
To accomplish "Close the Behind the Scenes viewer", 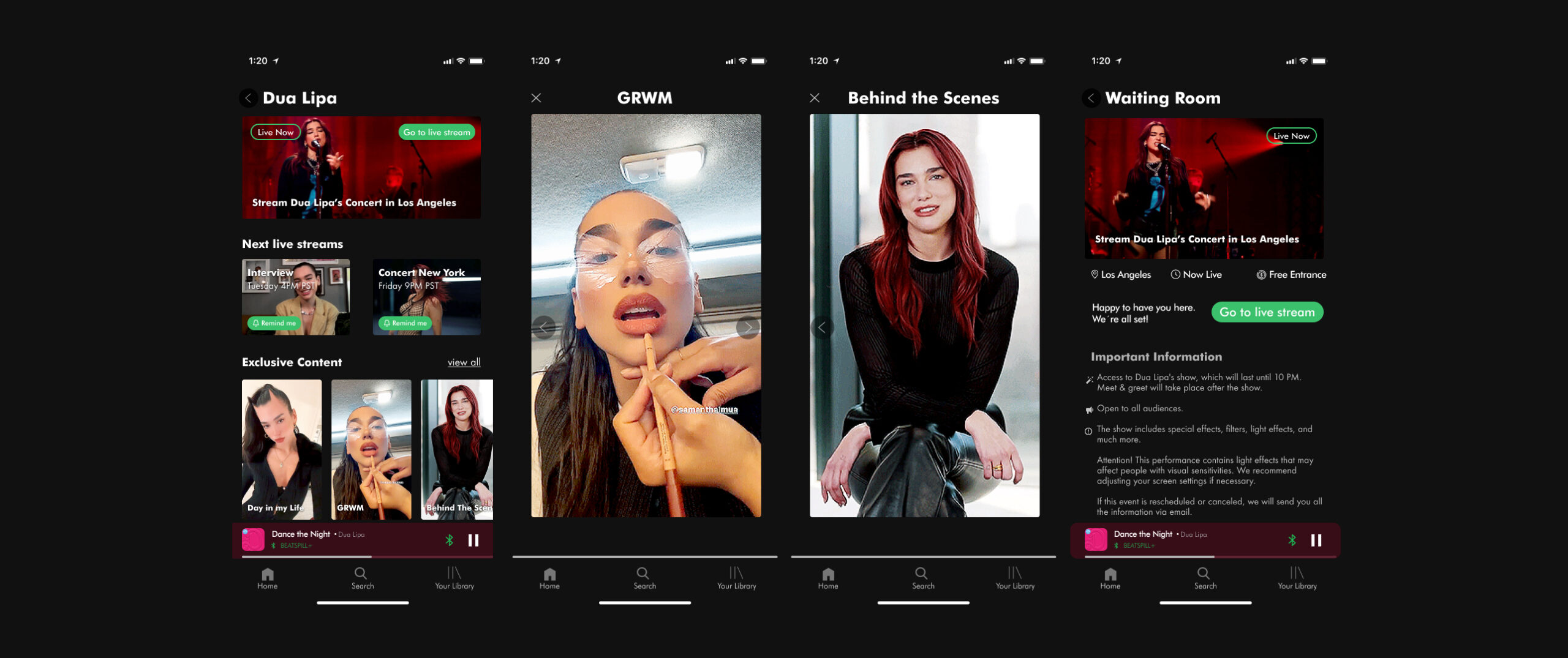I will (814, 98).
